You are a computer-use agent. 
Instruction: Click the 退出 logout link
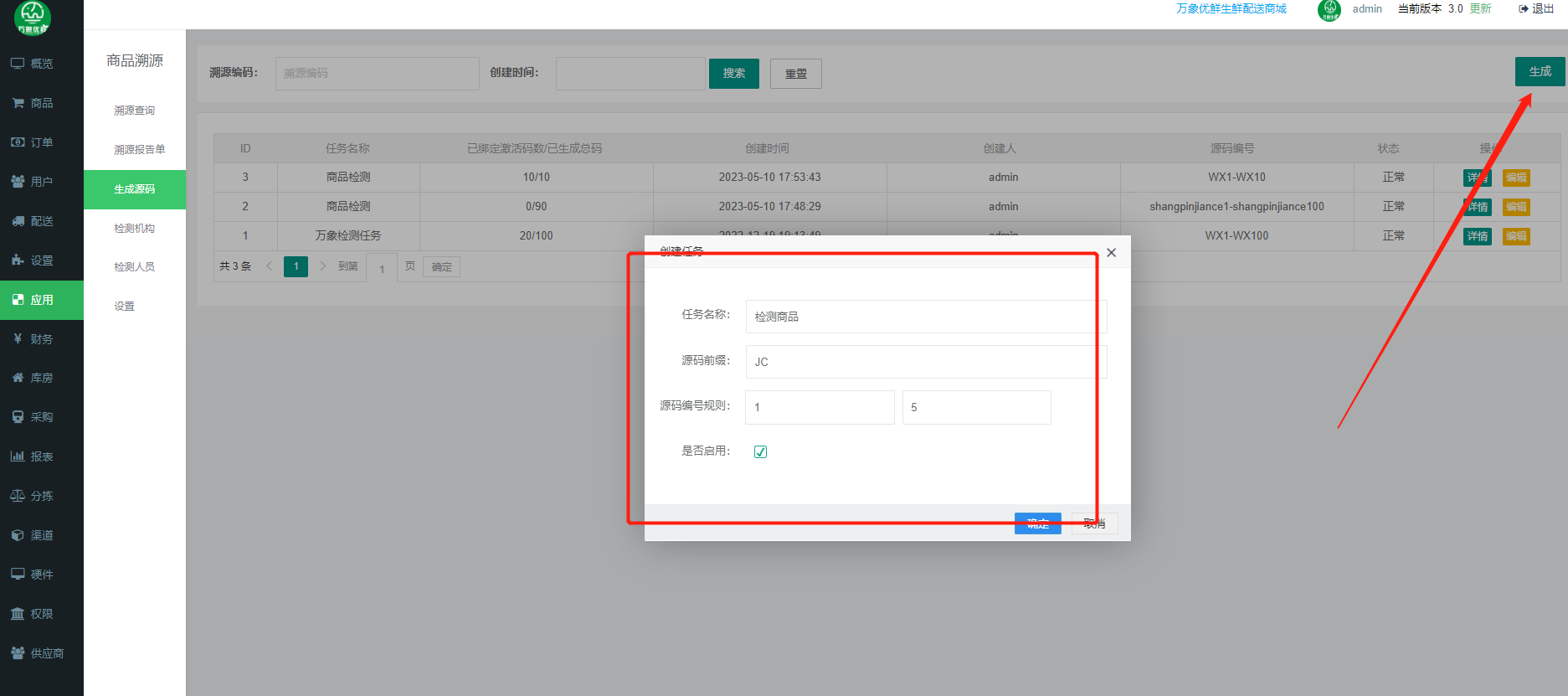1536,9
